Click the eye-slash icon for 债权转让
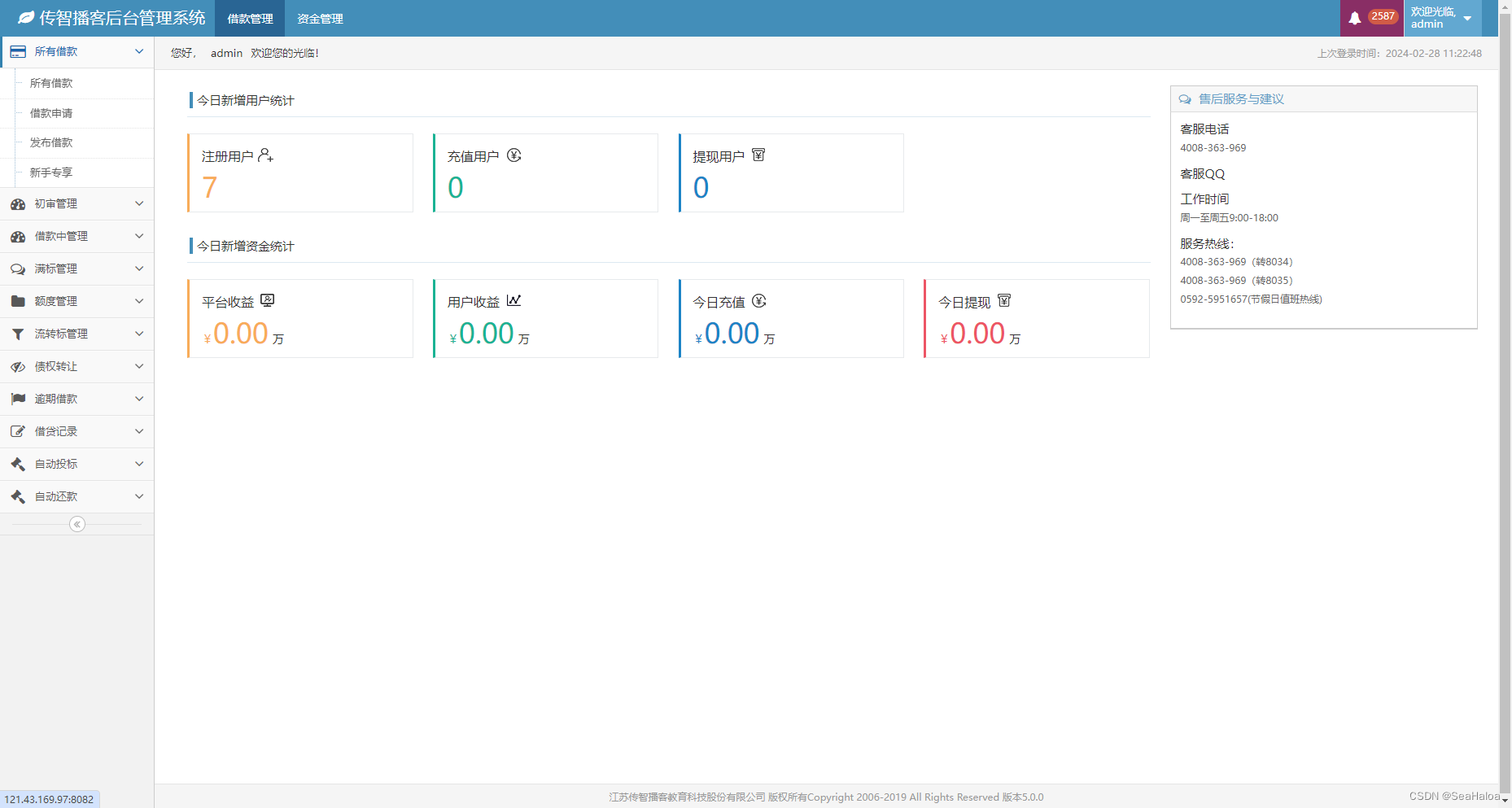 tap(18, 367)
